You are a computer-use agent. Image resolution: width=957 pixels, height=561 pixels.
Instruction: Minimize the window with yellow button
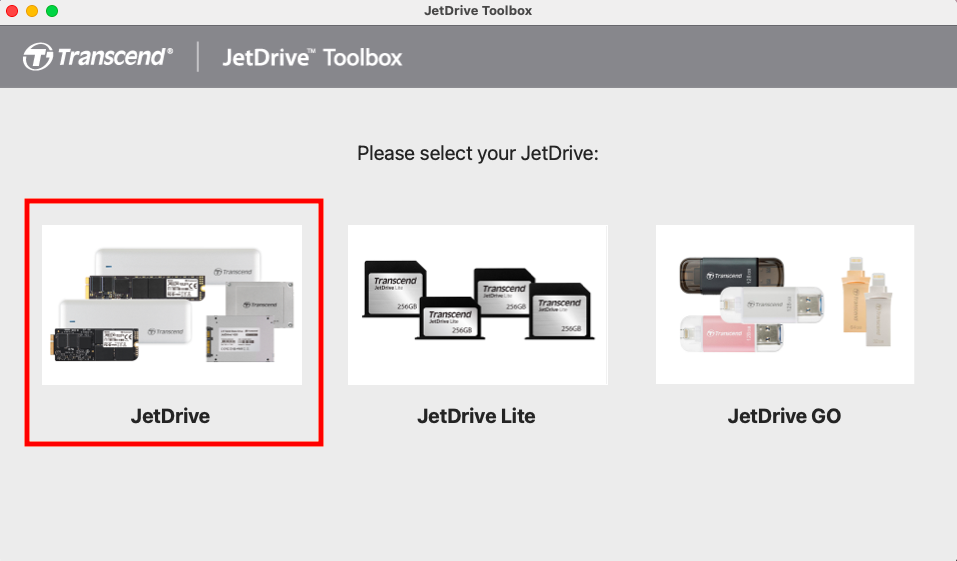point(32,11)
